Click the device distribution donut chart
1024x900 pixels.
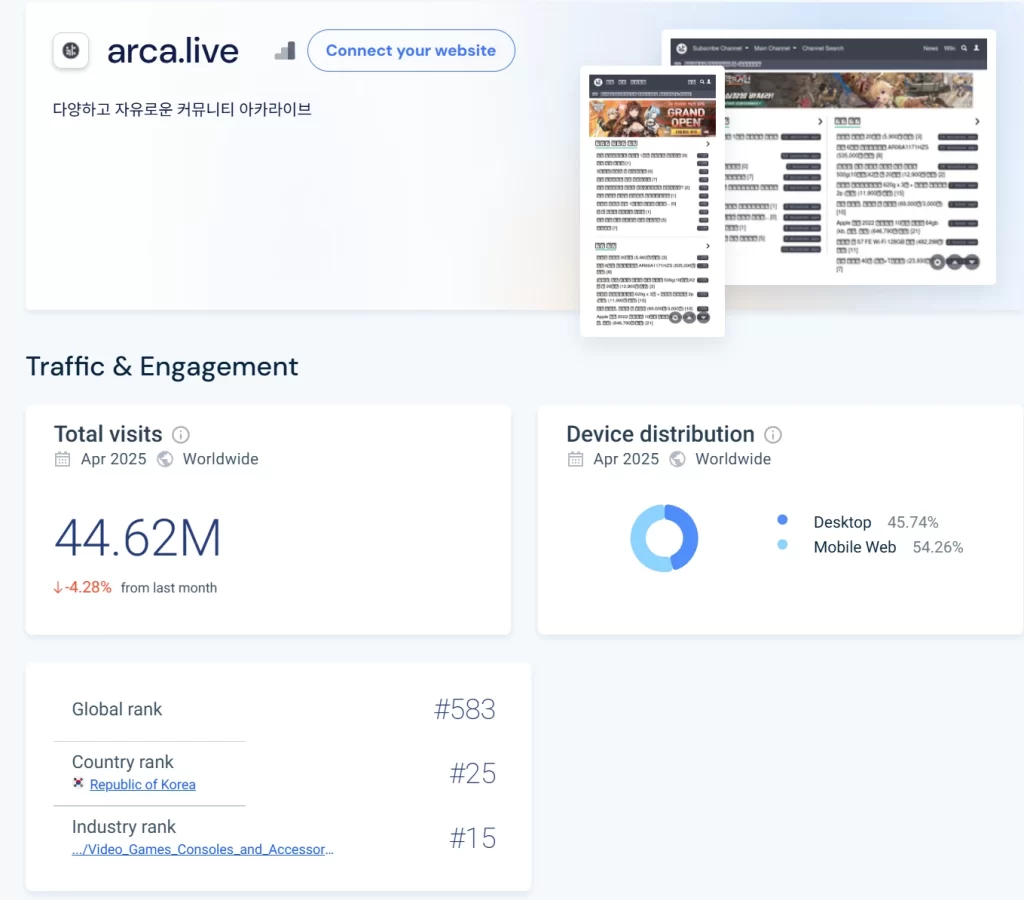tap(664, 538)
